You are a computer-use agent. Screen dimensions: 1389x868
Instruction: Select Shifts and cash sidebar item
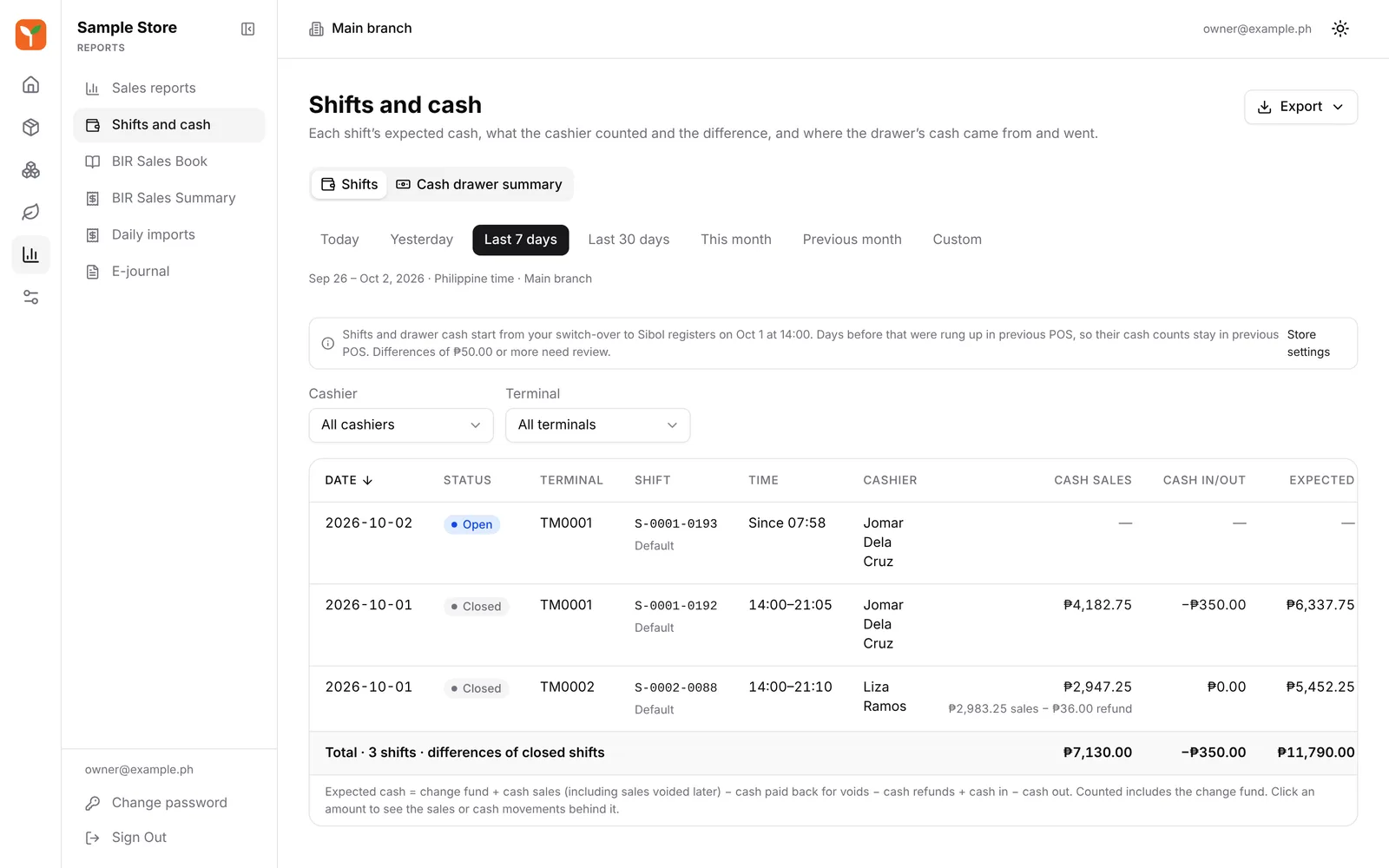click(169, 125)
